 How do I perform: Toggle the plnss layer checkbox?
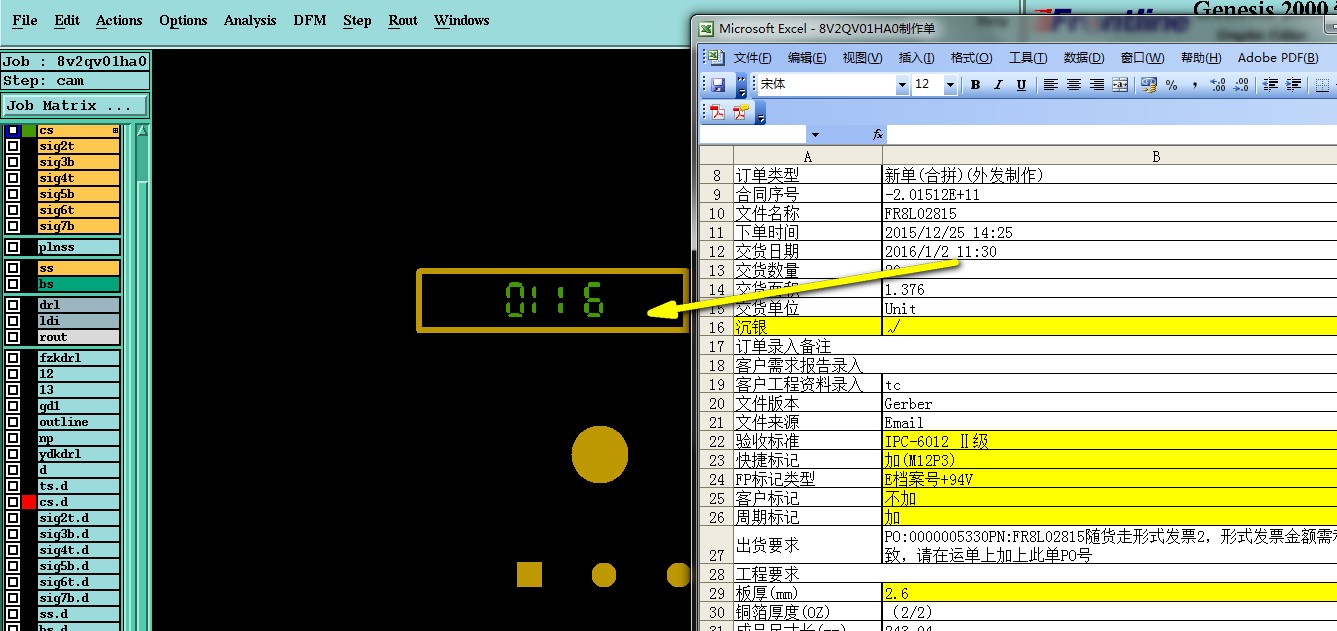pos(12,247)
